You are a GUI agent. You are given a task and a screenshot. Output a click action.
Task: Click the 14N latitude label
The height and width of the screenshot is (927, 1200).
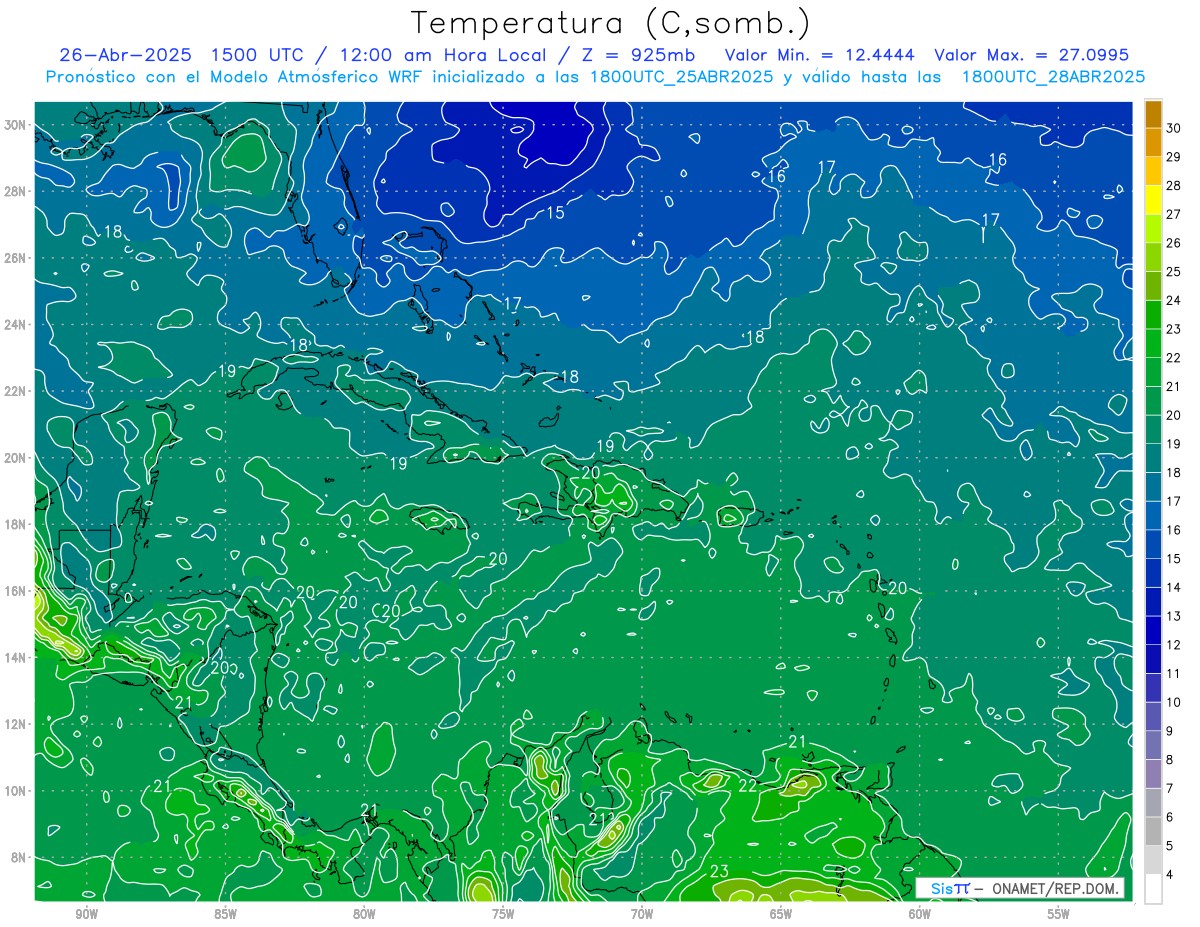pos(16,658)
